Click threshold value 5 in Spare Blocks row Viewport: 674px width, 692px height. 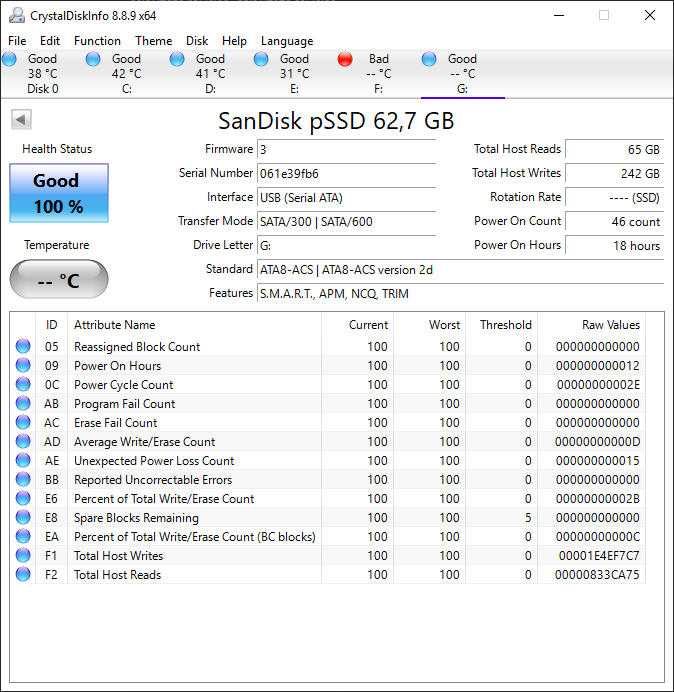coord(528,517)
